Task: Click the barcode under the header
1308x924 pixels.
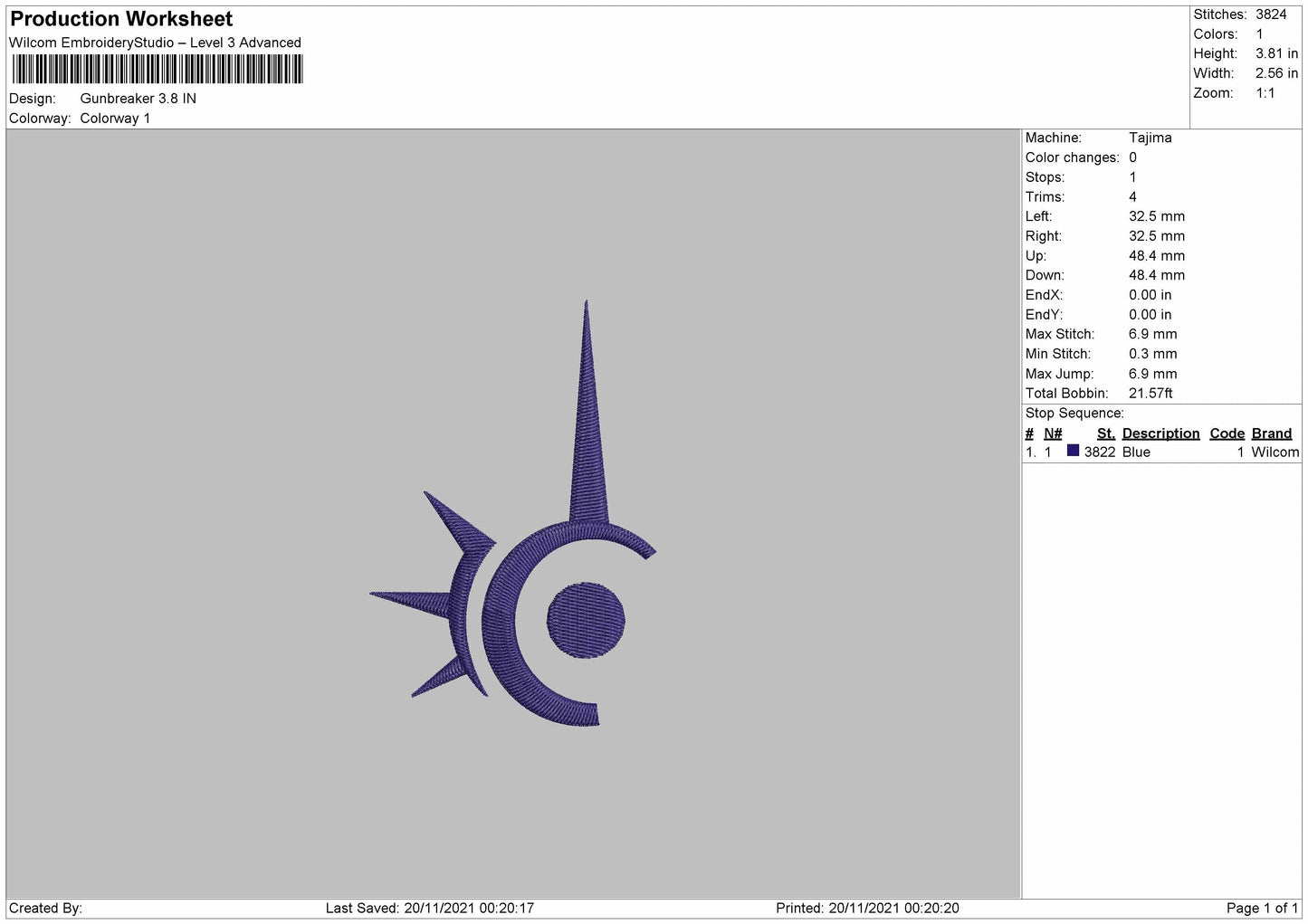Action: [x=158, y=69]
